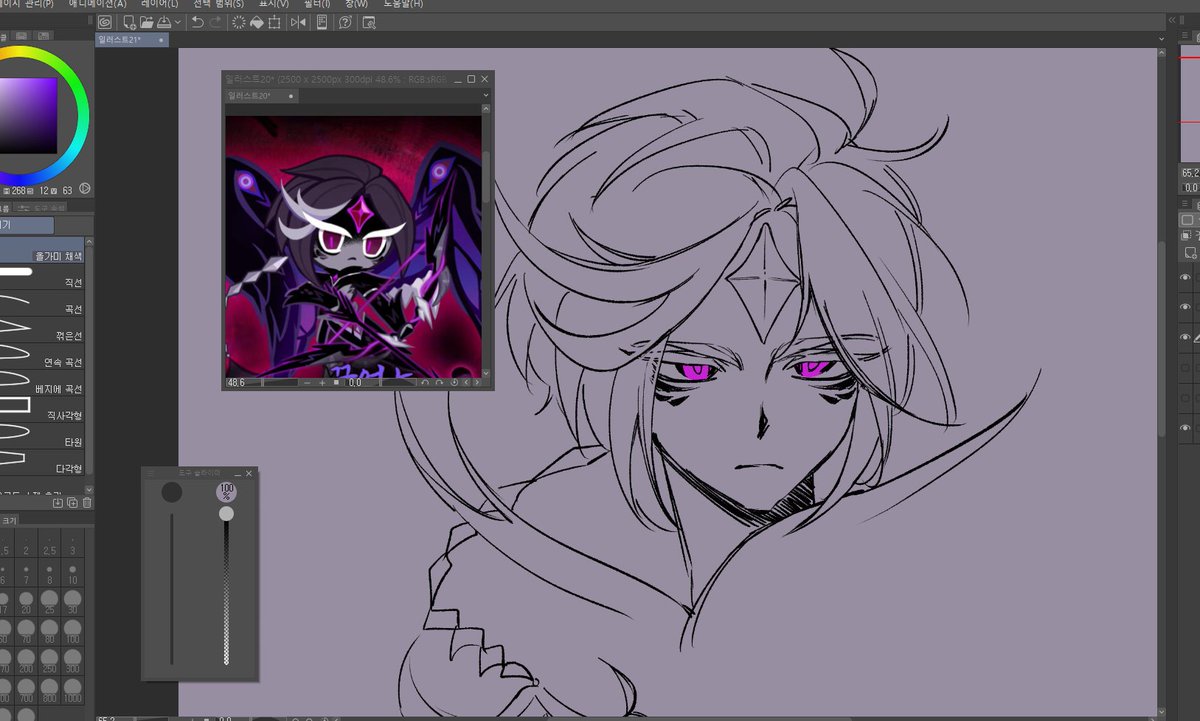Create a new canvas from toolbar
This screenshot has width=1200, height=721.
130,22
